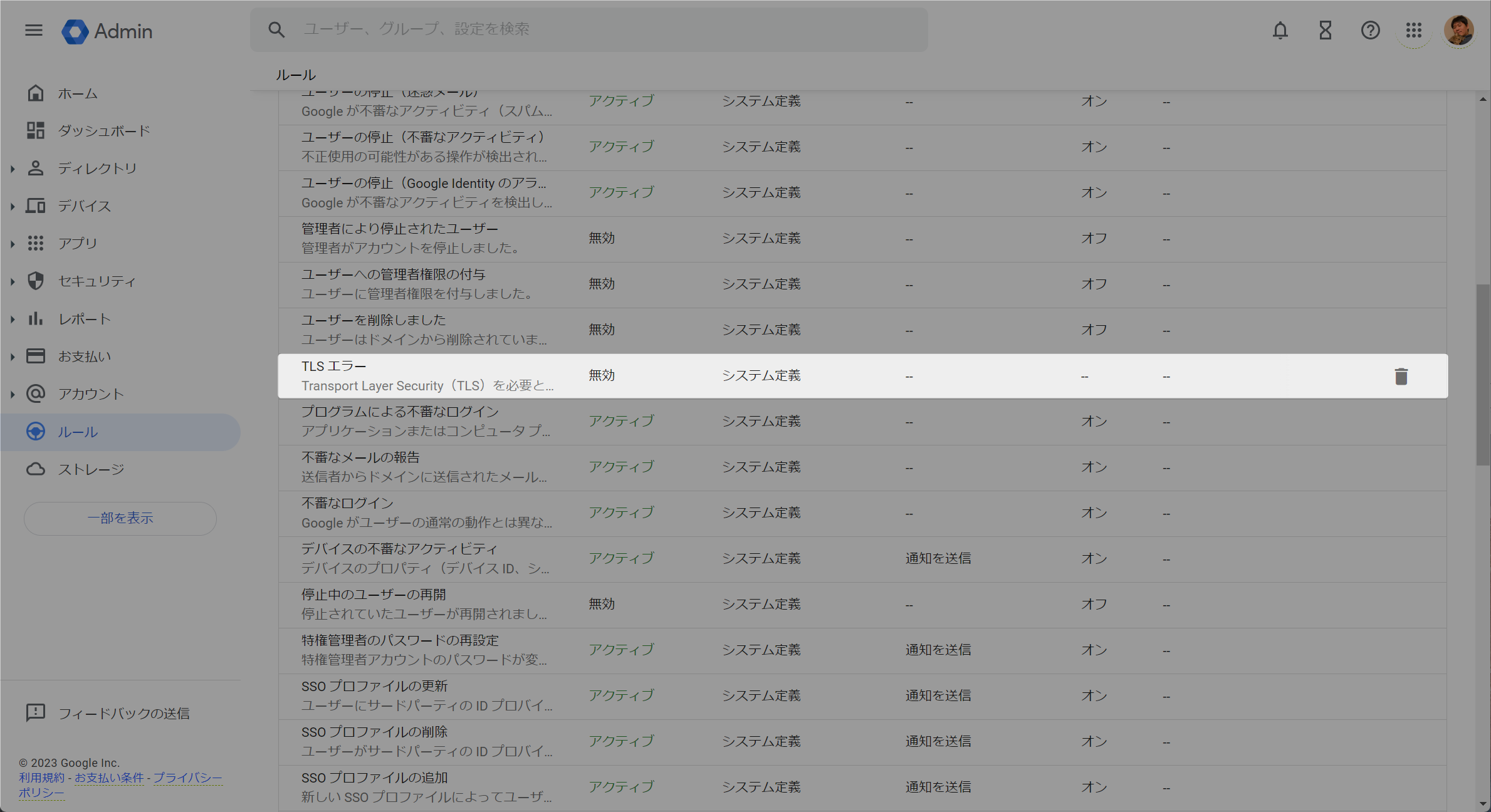Go to ホーム in the sidebar
This screenshot has height=812, width=1491.
click(x=77, y=93)
